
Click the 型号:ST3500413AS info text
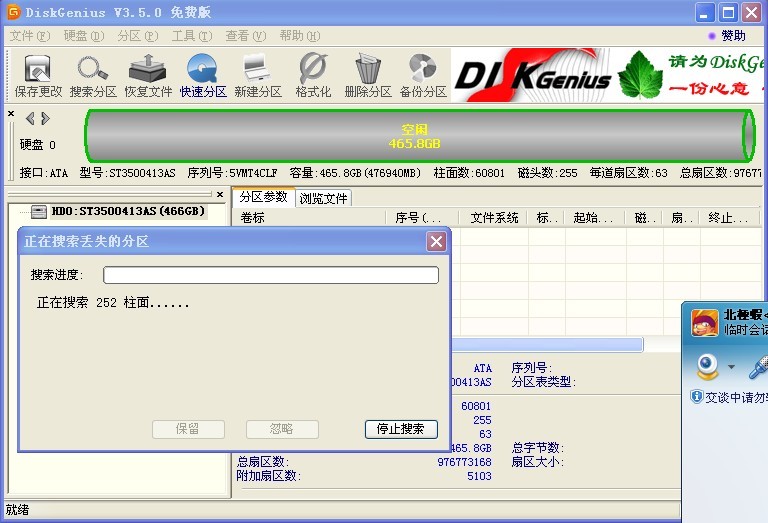pyautogui.click(x=127, y=173)
